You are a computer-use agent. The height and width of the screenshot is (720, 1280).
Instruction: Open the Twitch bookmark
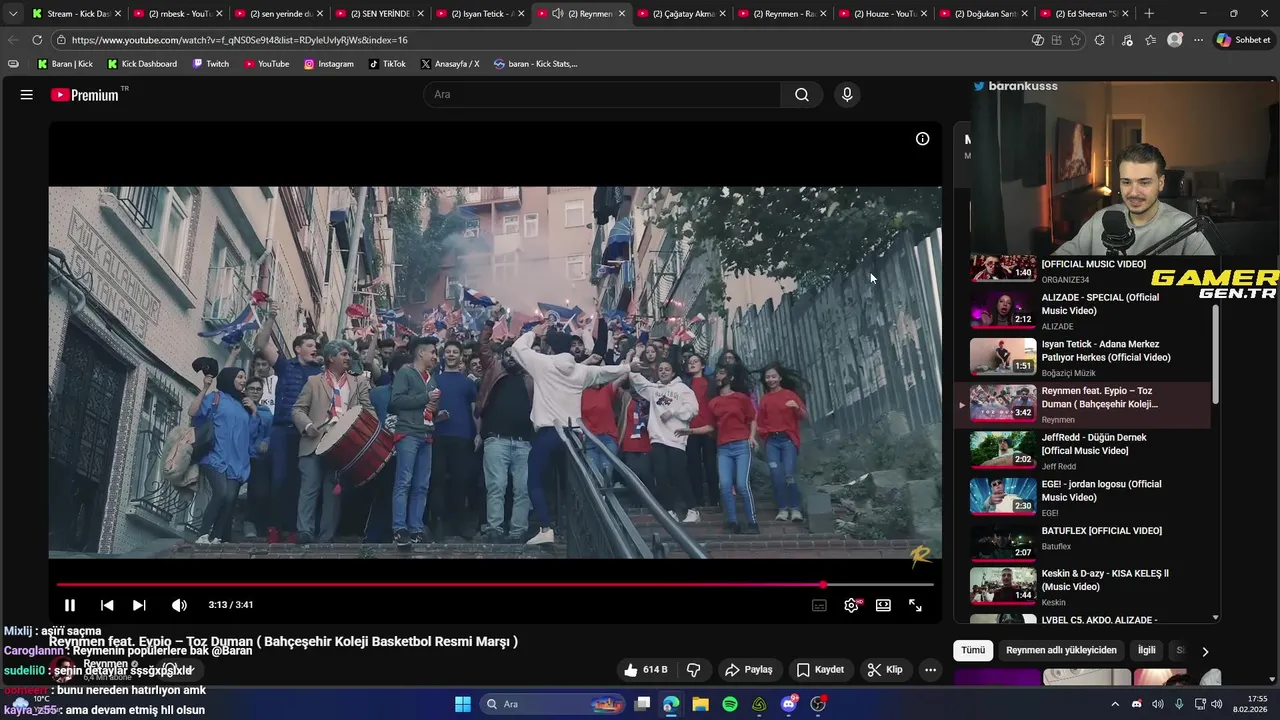(x=211, y=64)
